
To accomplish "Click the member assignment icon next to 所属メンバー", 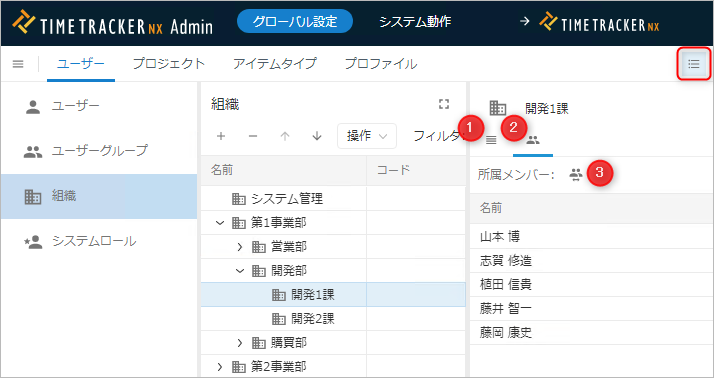I will (576, 174).
